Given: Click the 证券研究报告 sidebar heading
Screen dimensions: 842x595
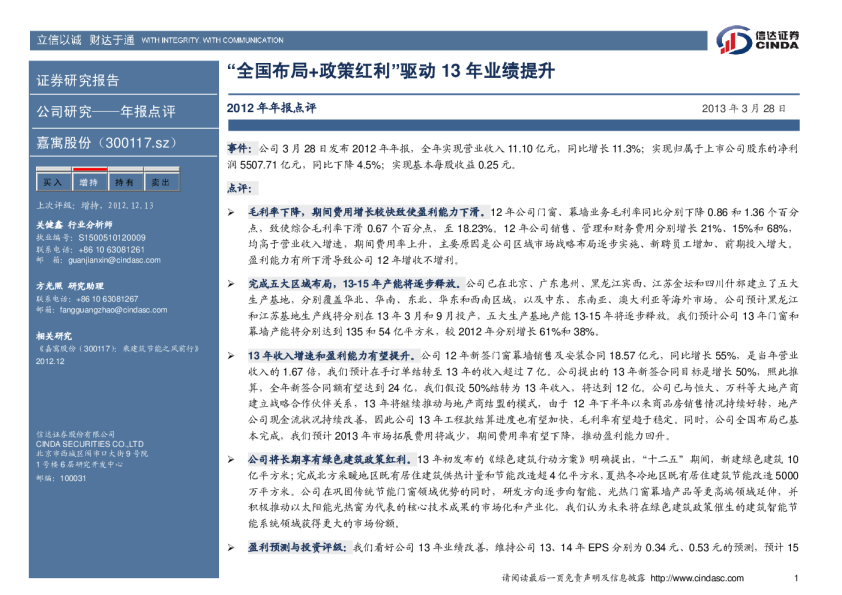Looking at the screenshot, I should (x=78, y=81).
